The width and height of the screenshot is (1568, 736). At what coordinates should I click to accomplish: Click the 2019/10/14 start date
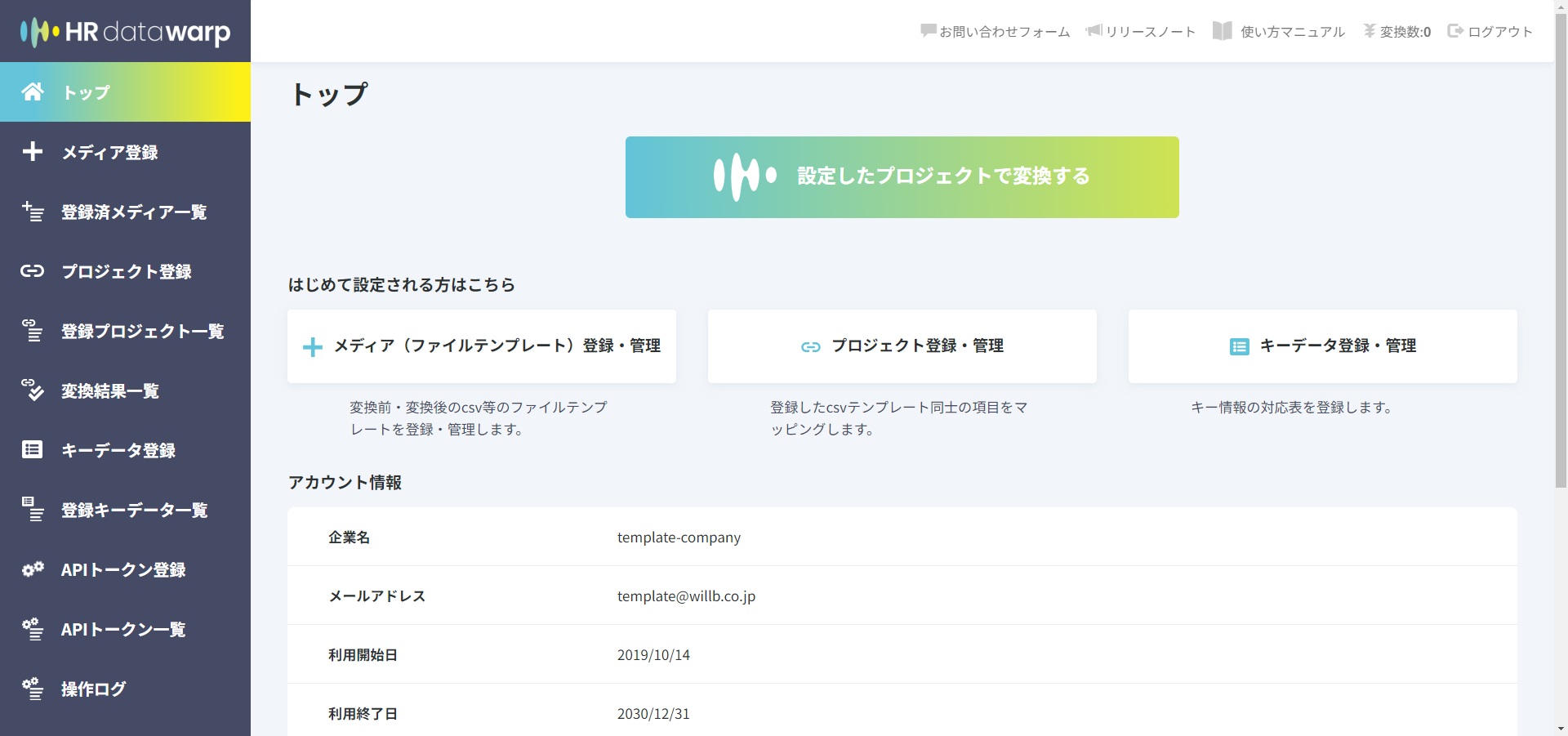(x=653, y=655)
